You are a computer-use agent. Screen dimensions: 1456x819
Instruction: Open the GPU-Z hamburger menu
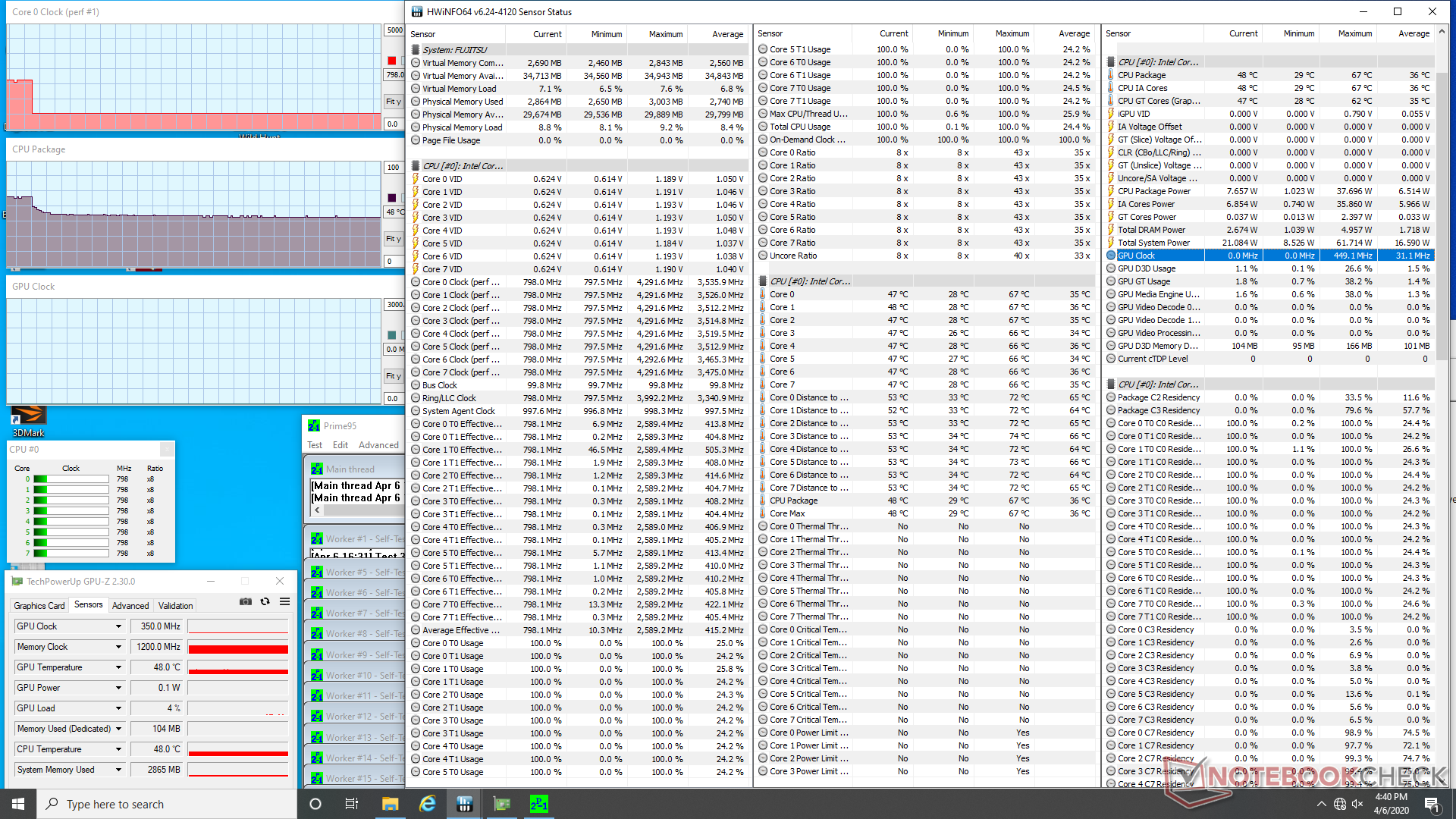(x=284, y=601)
